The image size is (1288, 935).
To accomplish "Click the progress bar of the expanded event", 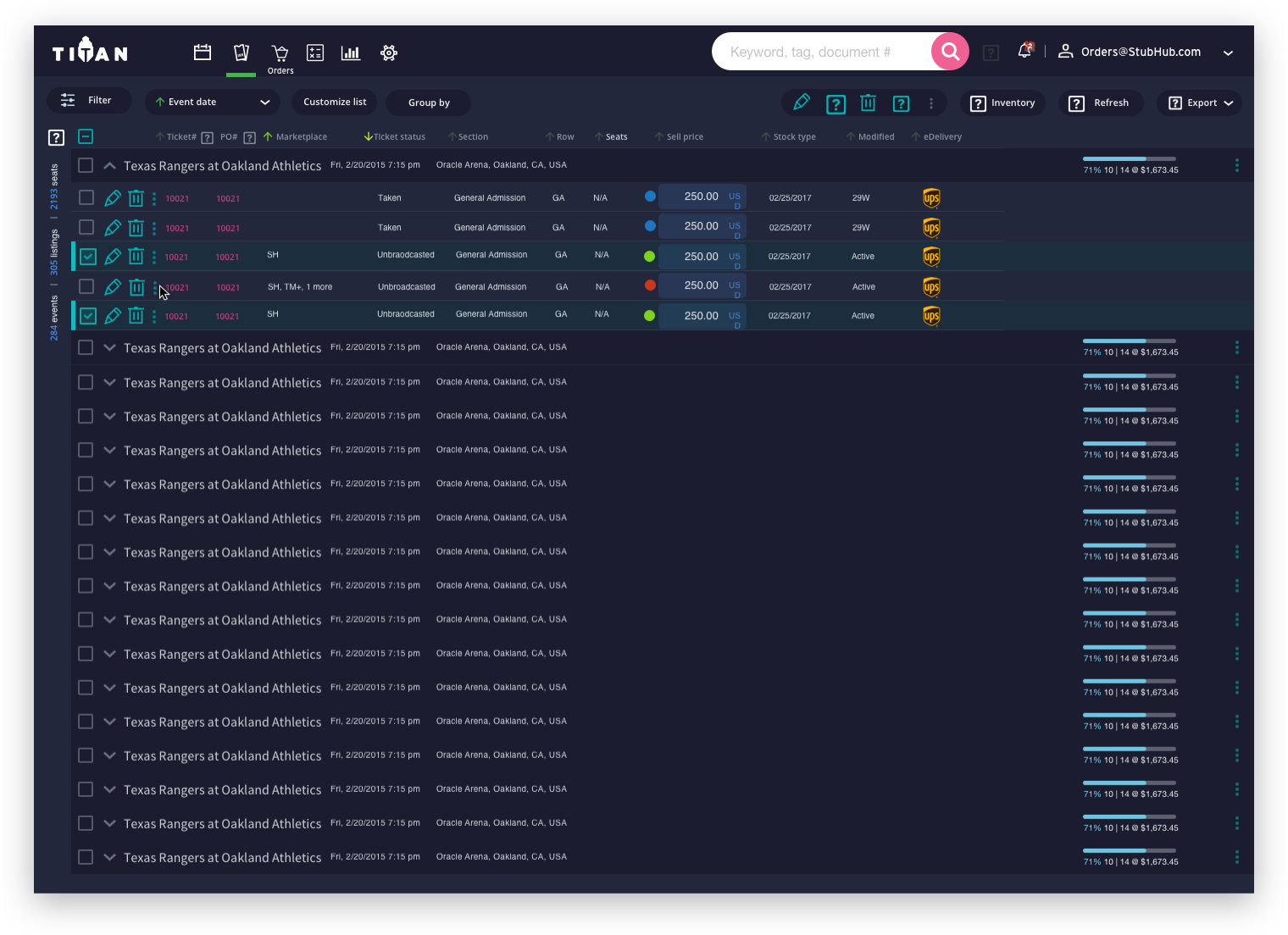I will pos(1130,158).
